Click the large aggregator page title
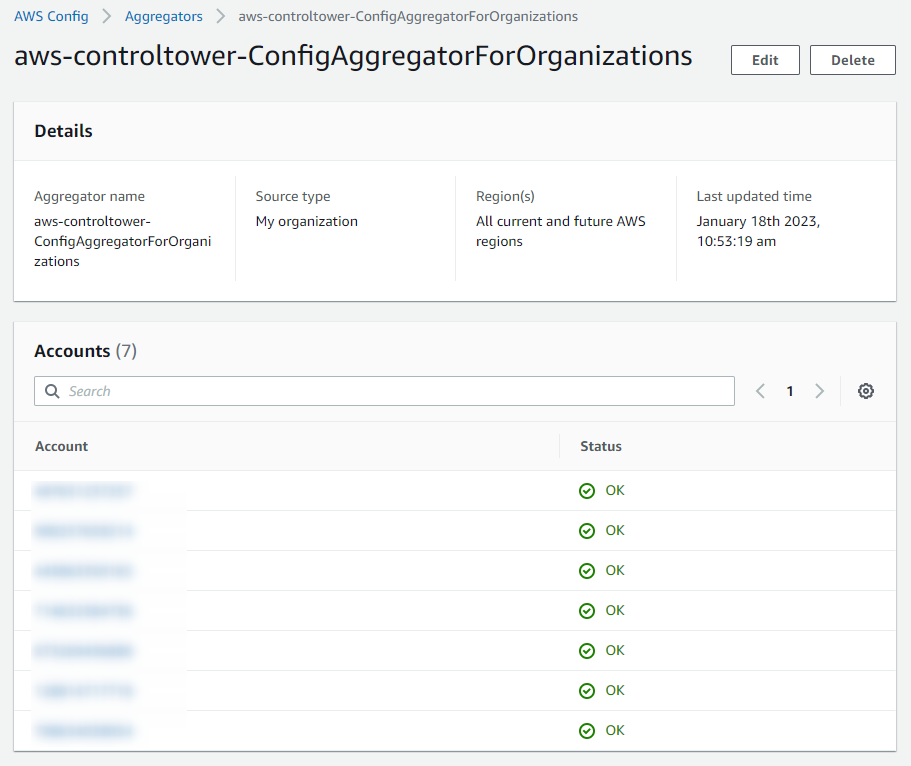The image size is (911, 766). [353, 56]
